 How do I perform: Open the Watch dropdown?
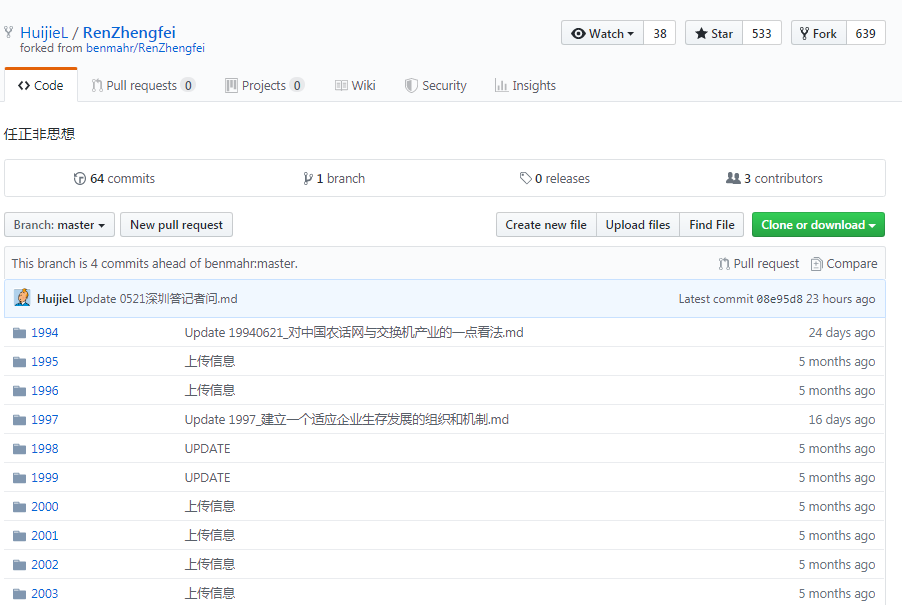tap(602, 33)
